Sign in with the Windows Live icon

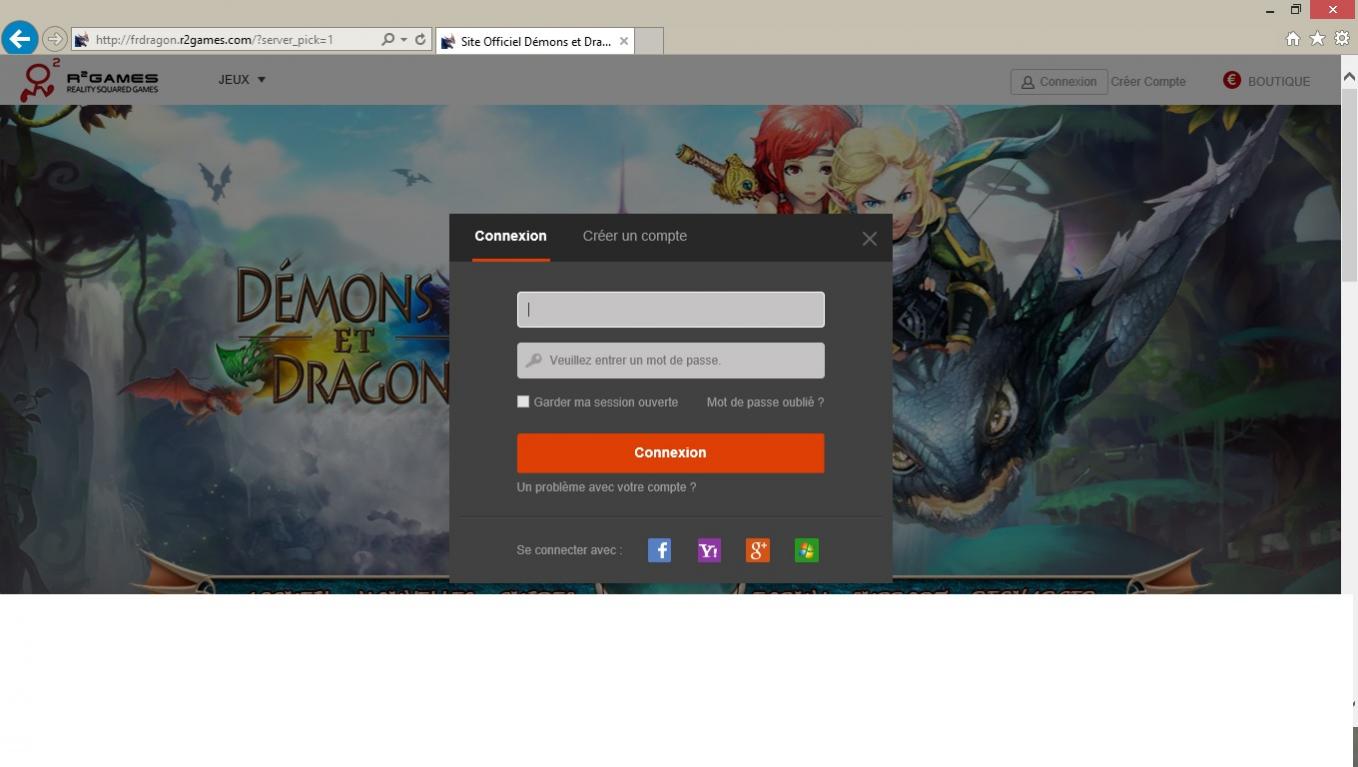806,550
